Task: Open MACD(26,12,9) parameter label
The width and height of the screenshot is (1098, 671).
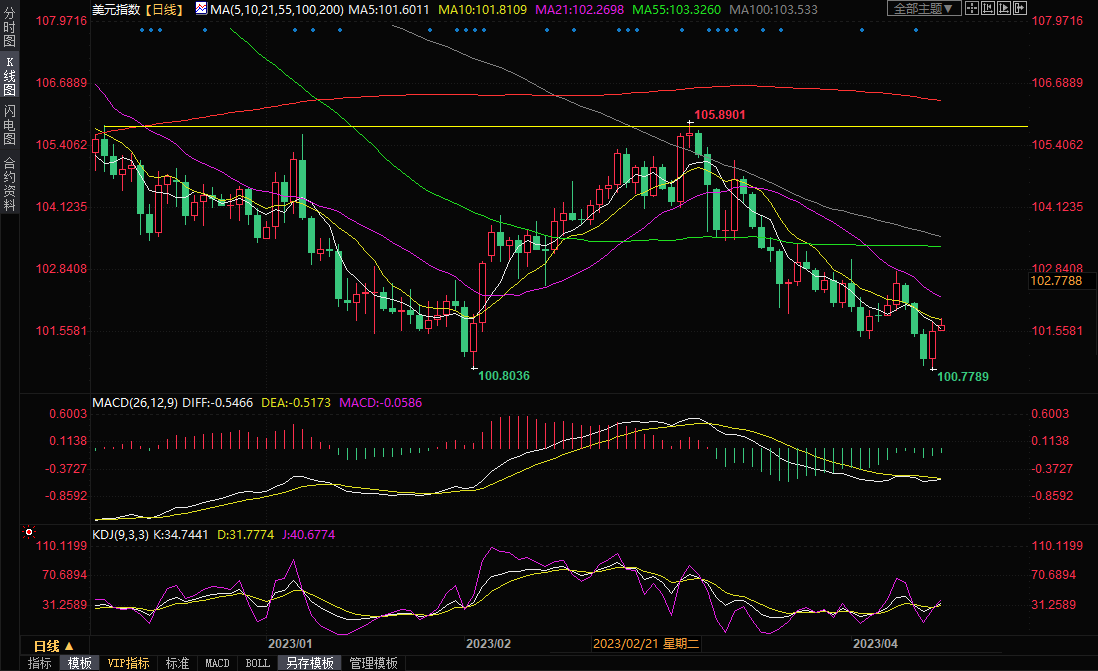Action: pos(136,403)
